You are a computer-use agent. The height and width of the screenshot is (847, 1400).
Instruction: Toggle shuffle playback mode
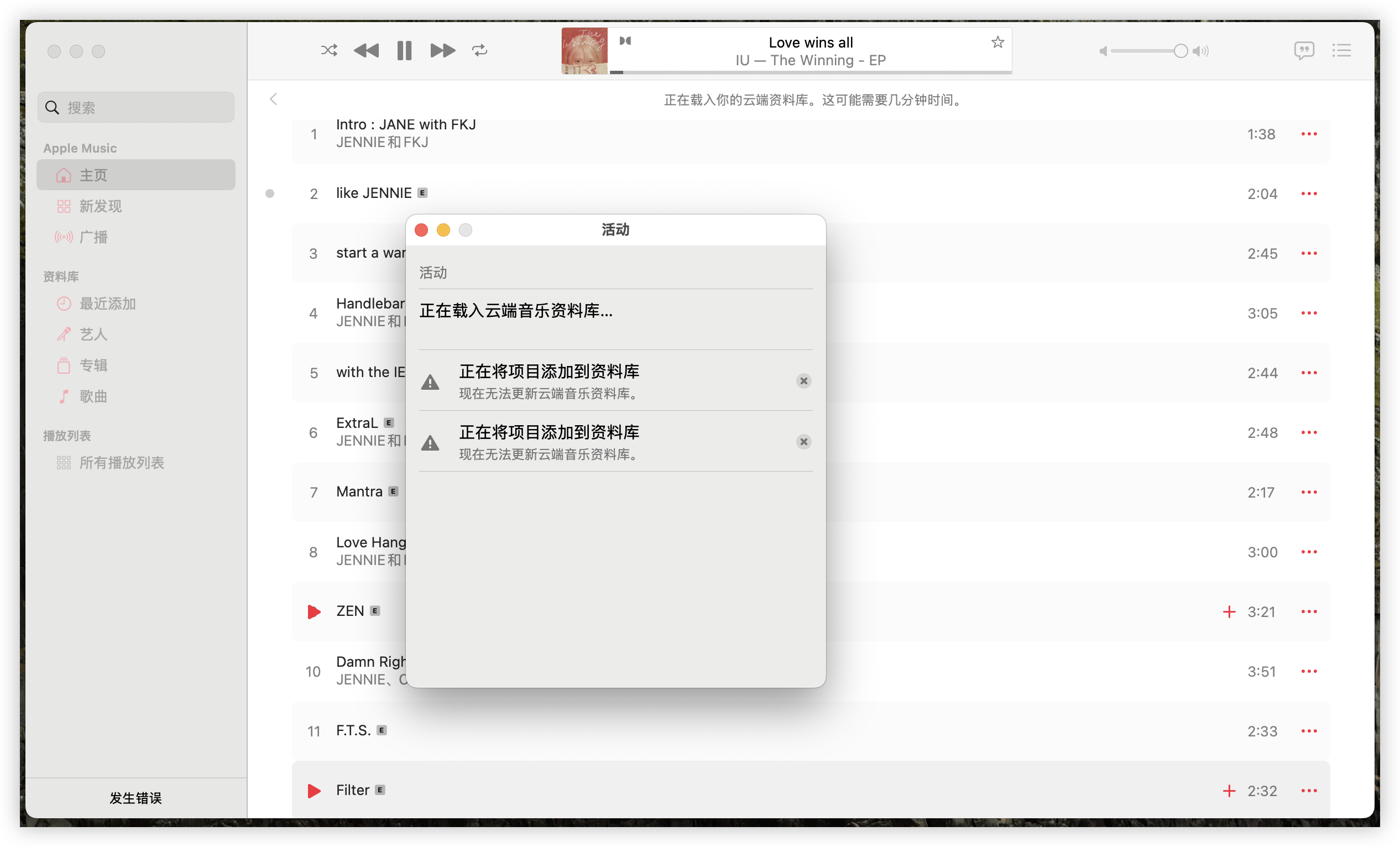(328, 50)
